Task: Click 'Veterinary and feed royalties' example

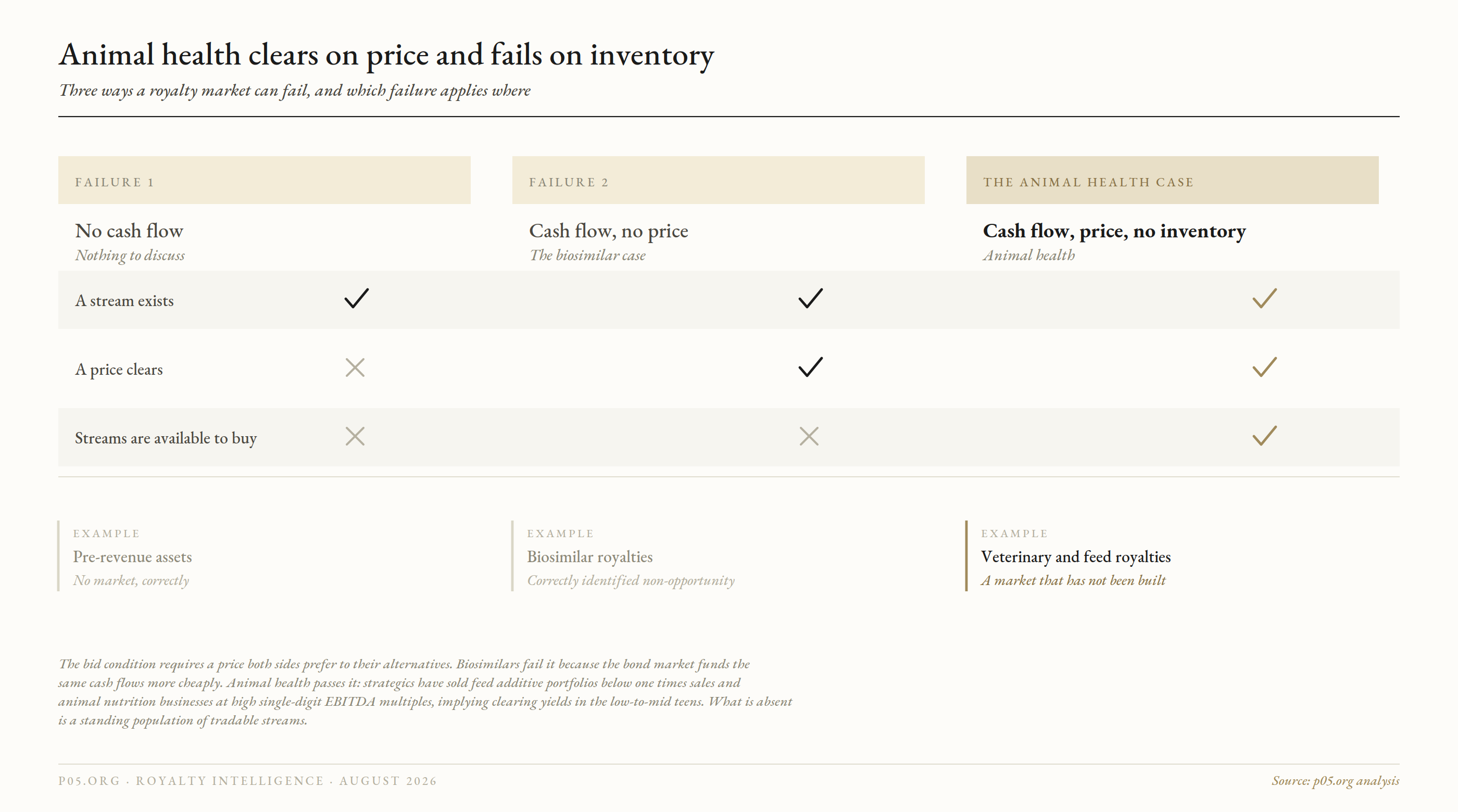Action: click(x=1076, y=557)
